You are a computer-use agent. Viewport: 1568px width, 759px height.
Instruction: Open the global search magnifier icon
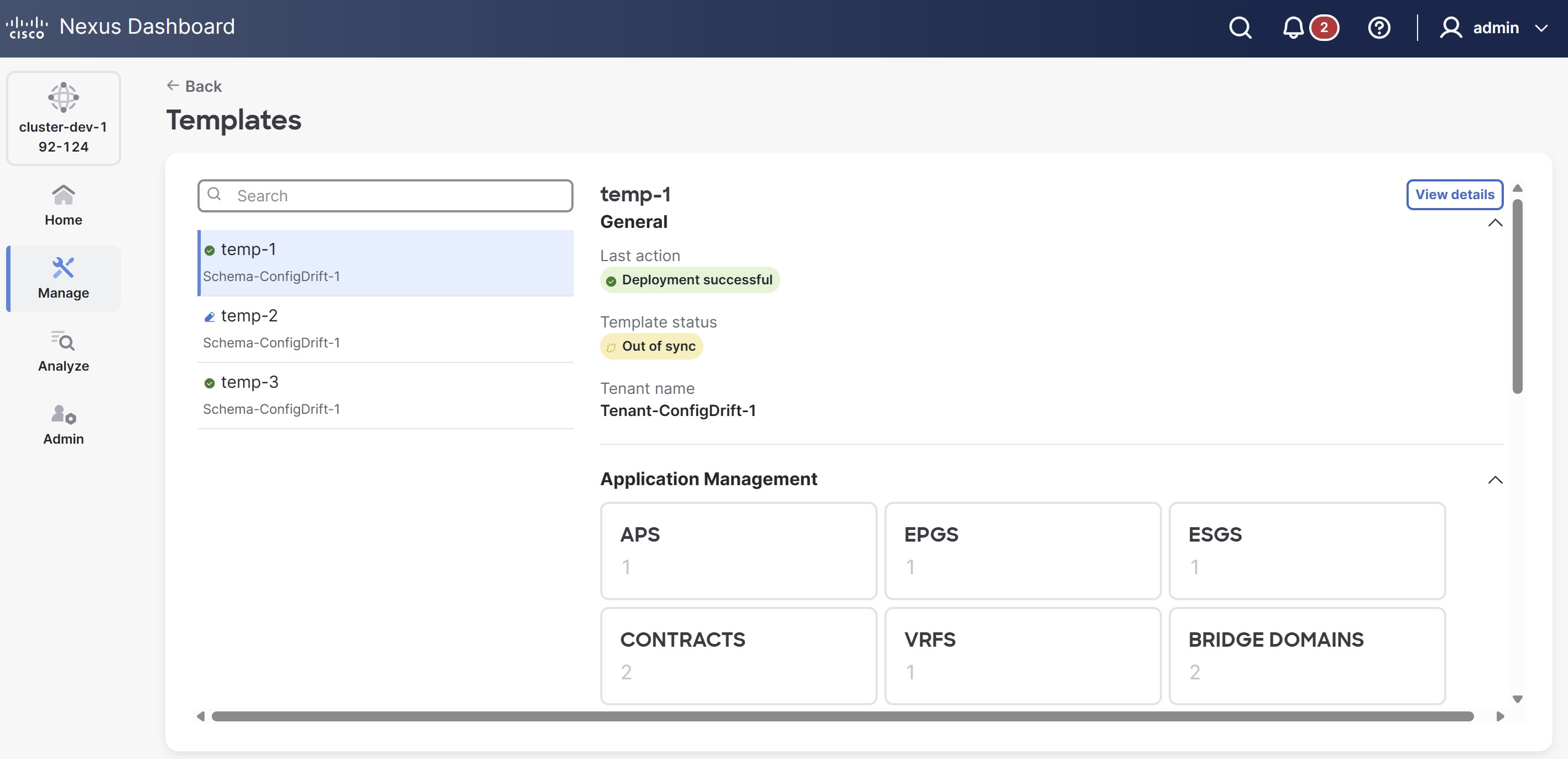point(1240,28)
